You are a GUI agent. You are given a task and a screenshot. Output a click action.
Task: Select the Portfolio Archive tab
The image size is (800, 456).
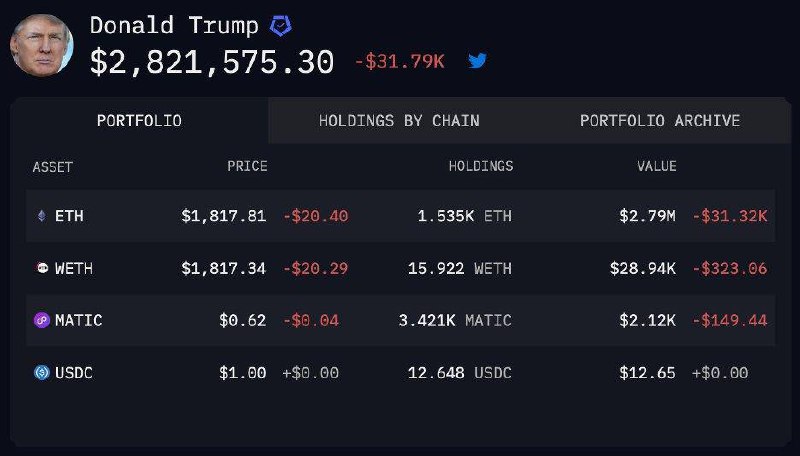660,121
